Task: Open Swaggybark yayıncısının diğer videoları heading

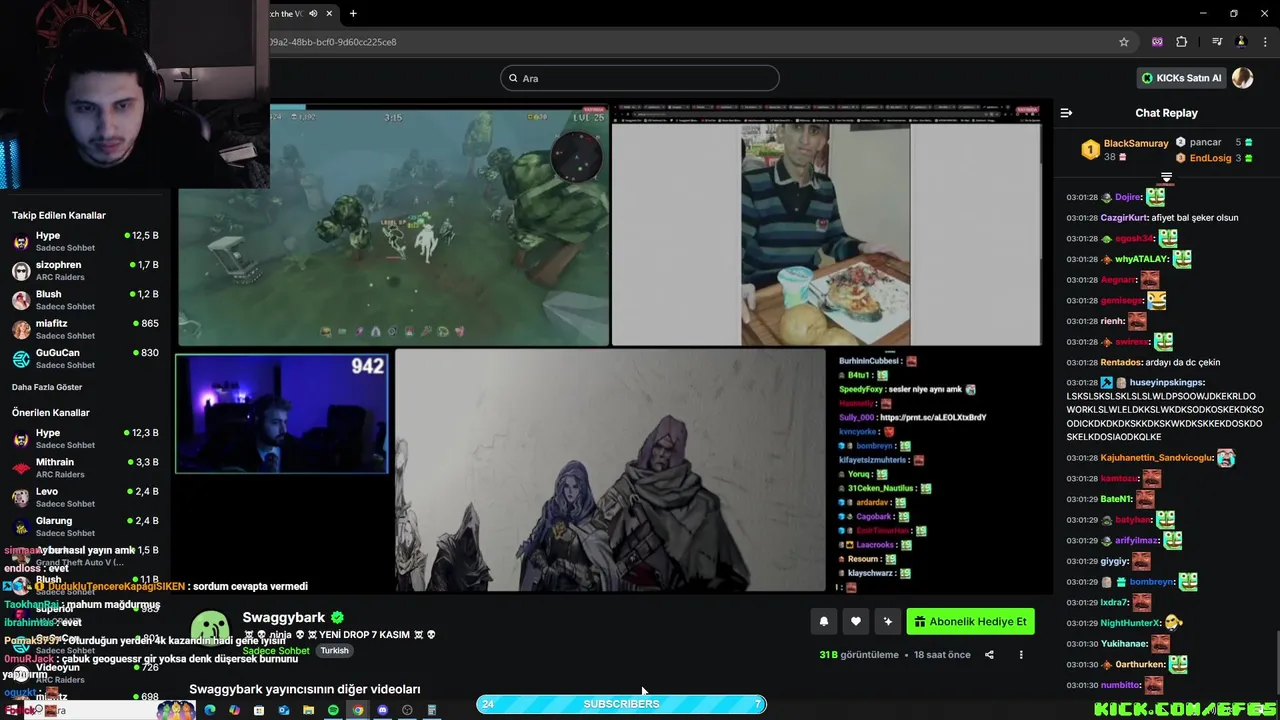Action: (x=304, y=689)
